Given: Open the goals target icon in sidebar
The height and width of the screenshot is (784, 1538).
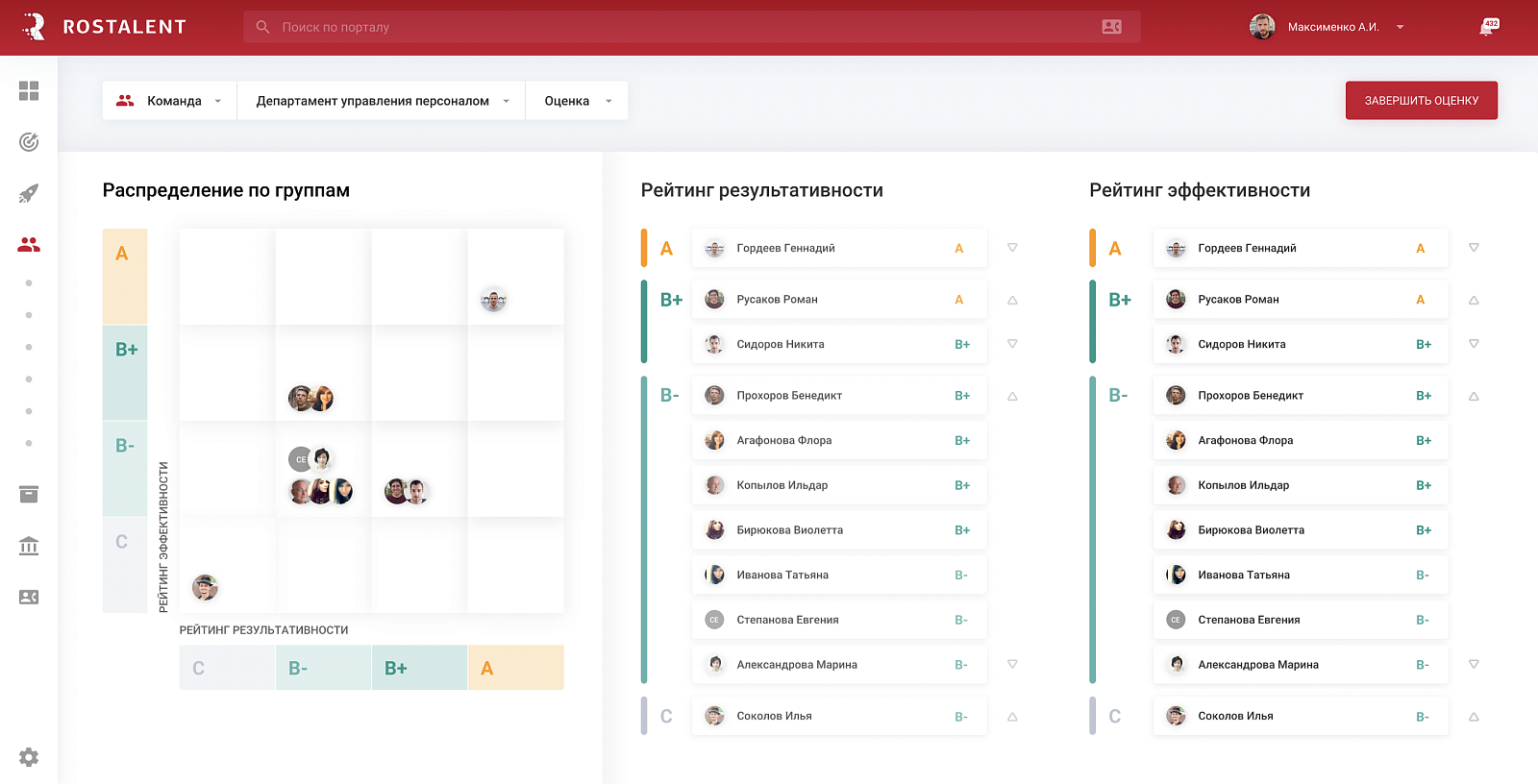Looking at the screenshot, I should click(x=29, y=142).
